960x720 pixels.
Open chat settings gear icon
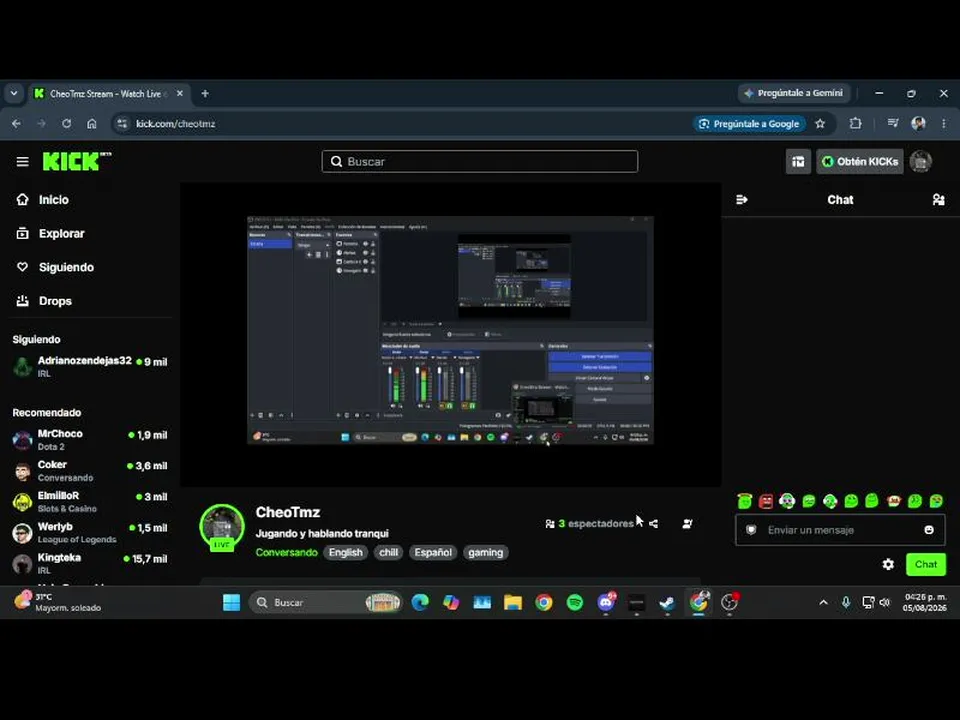click(888, 564)
